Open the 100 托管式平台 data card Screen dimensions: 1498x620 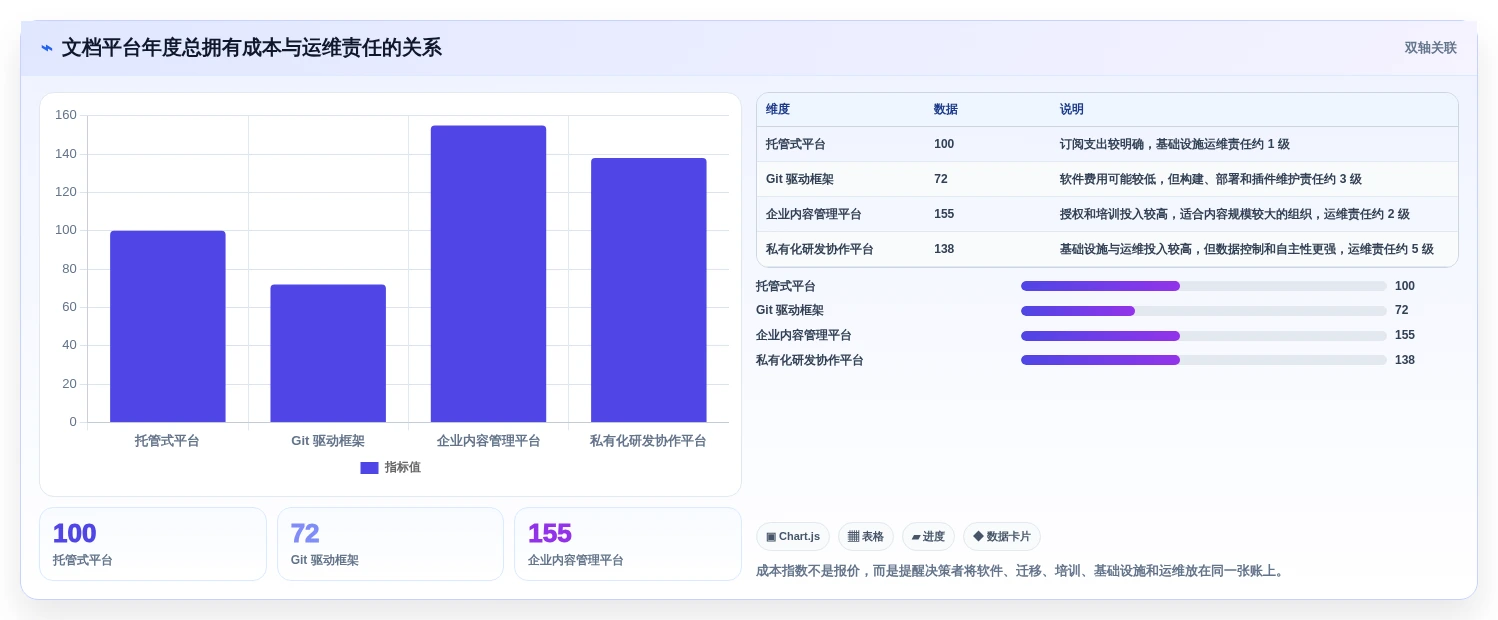(153, 544)
